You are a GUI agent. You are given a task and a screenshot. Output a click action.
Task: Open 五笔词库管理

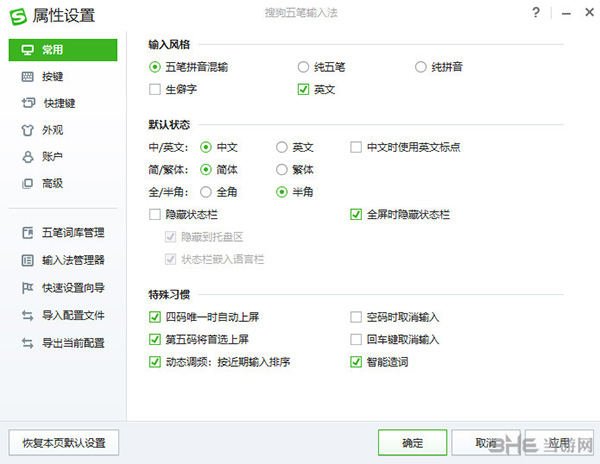tap(63, 233)
